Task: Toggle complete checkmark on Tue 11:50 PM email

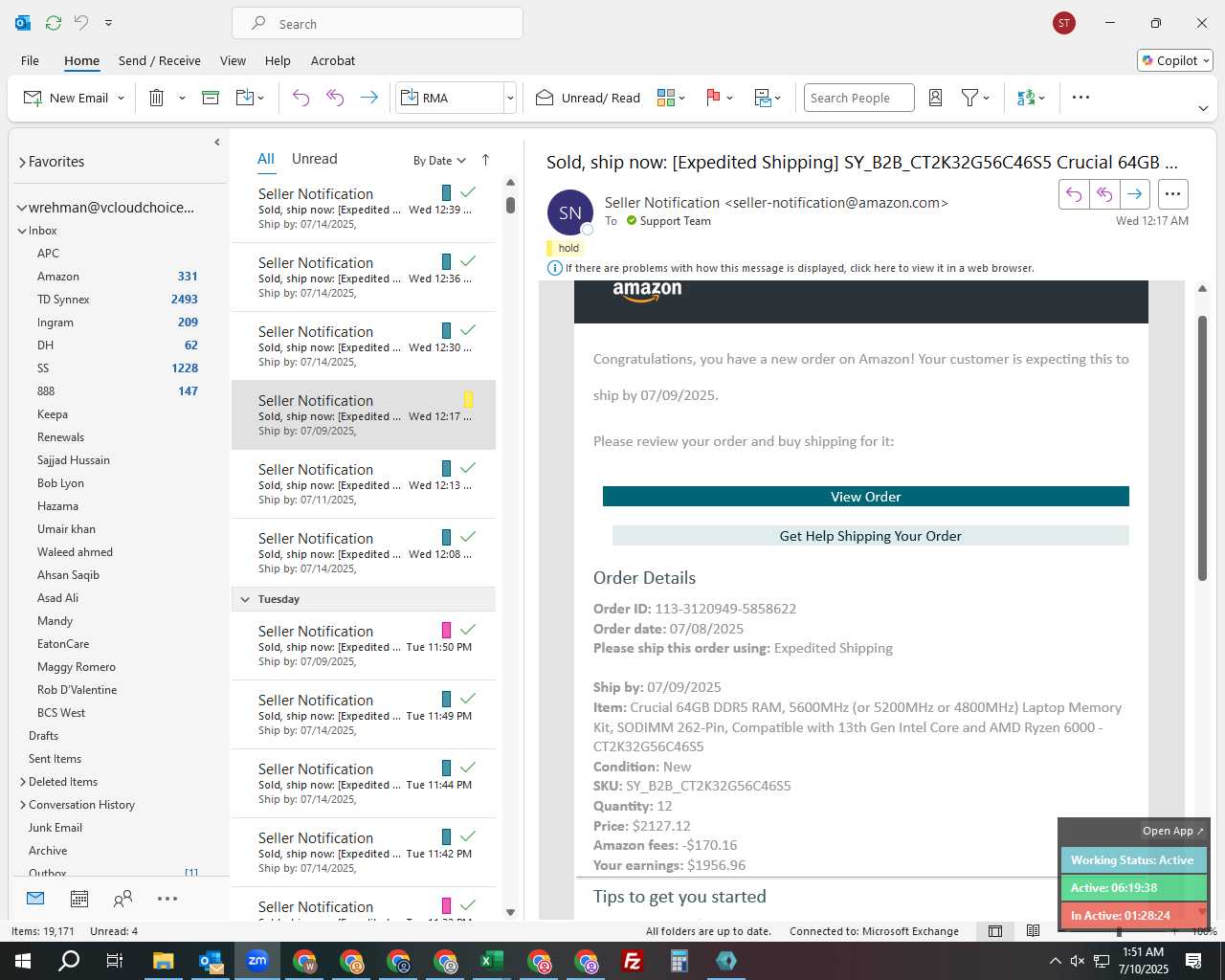Action: (x=468, y=630)
